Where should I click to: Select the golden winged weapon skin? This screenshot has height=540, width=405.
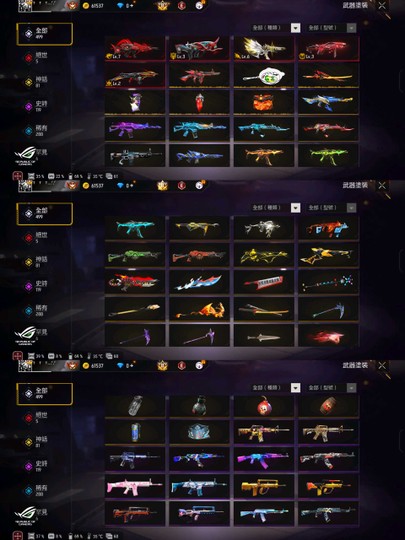264,48
